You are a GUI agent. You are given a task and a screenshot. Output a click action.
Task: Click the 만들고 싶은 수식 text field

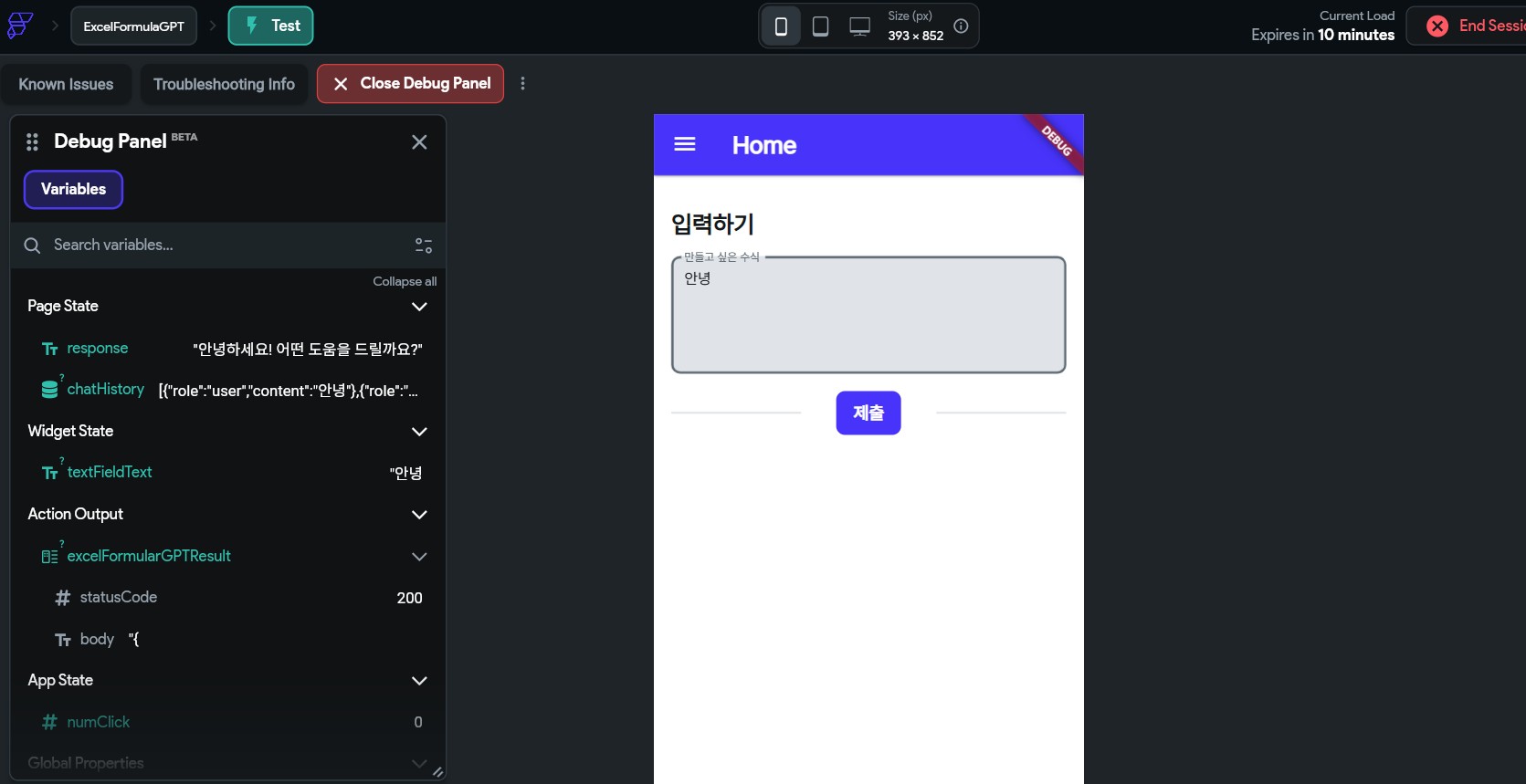[868, 315]
